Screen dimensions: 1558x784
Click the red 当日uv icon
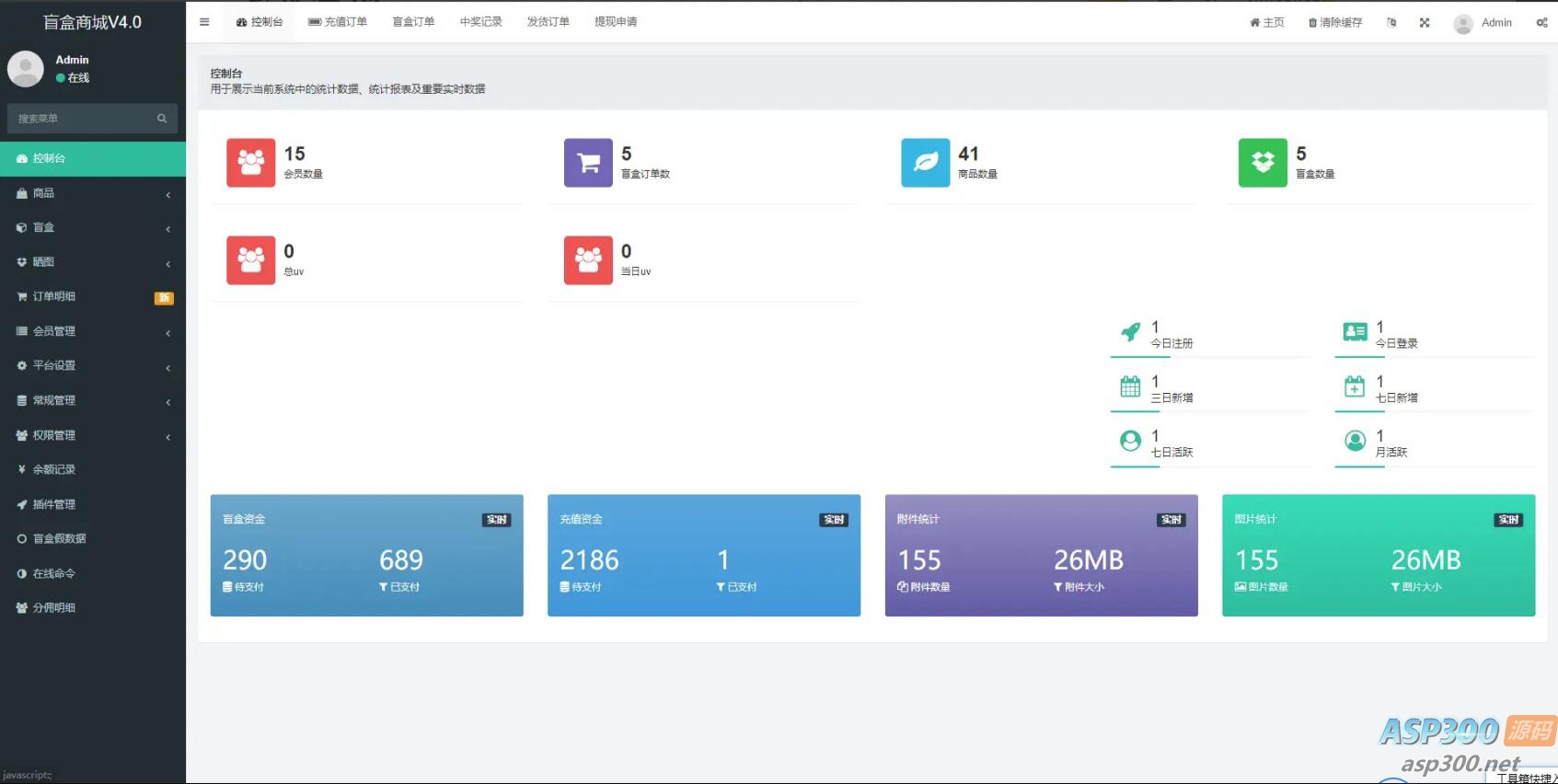[588, 260]
